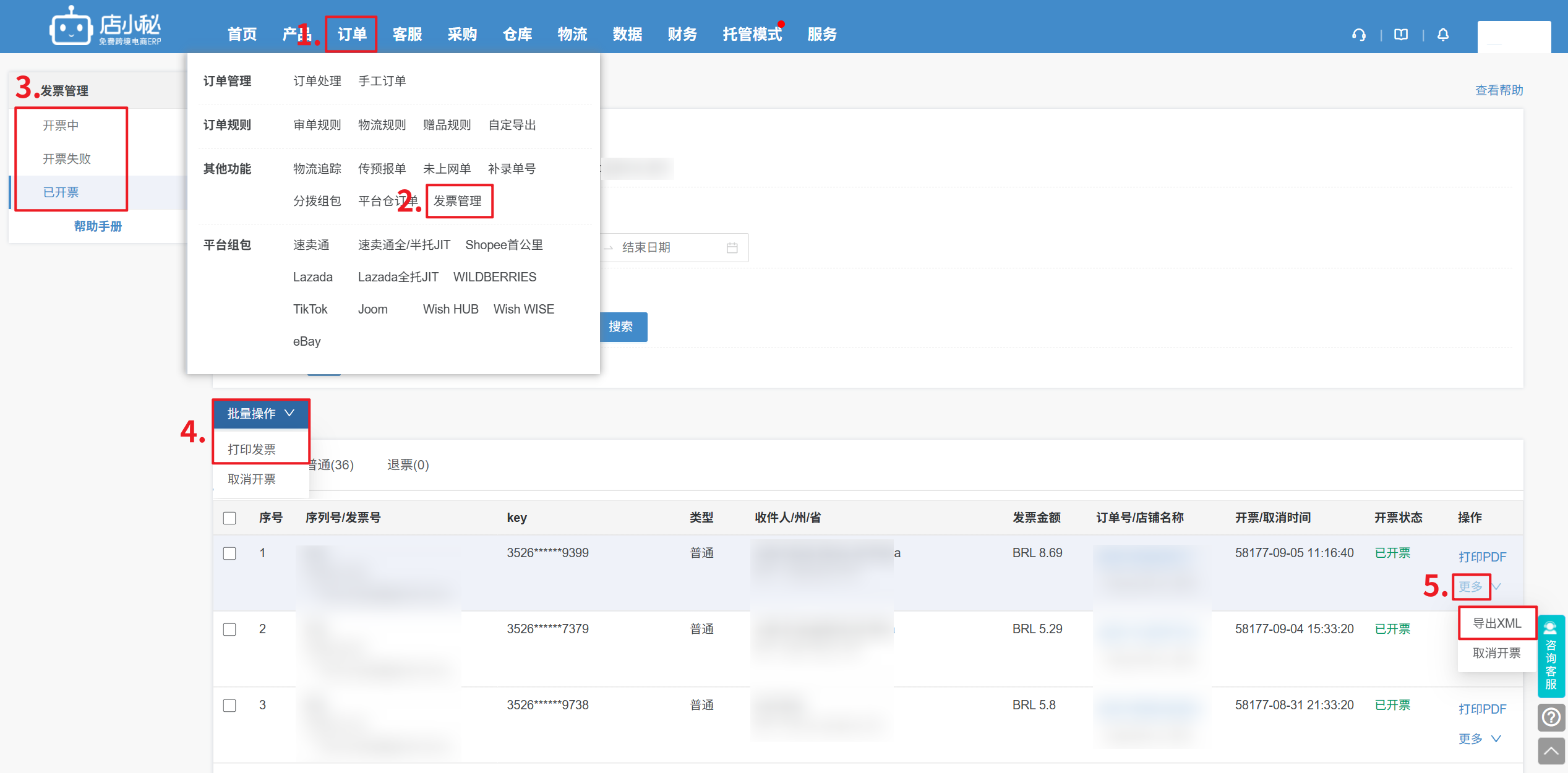Check the checkbox for row 3
Image resolution: width=1568 pixels, height=773 pixels.
point(229,706)
